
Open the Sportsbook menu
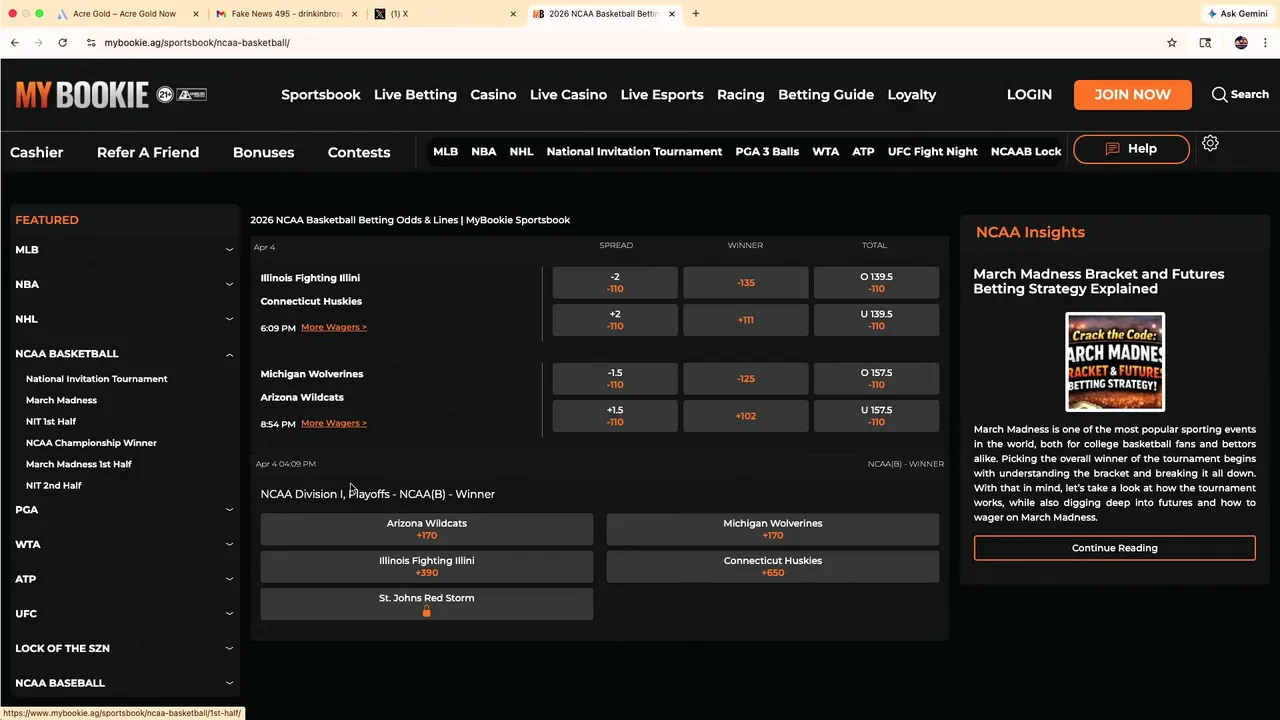320,94
